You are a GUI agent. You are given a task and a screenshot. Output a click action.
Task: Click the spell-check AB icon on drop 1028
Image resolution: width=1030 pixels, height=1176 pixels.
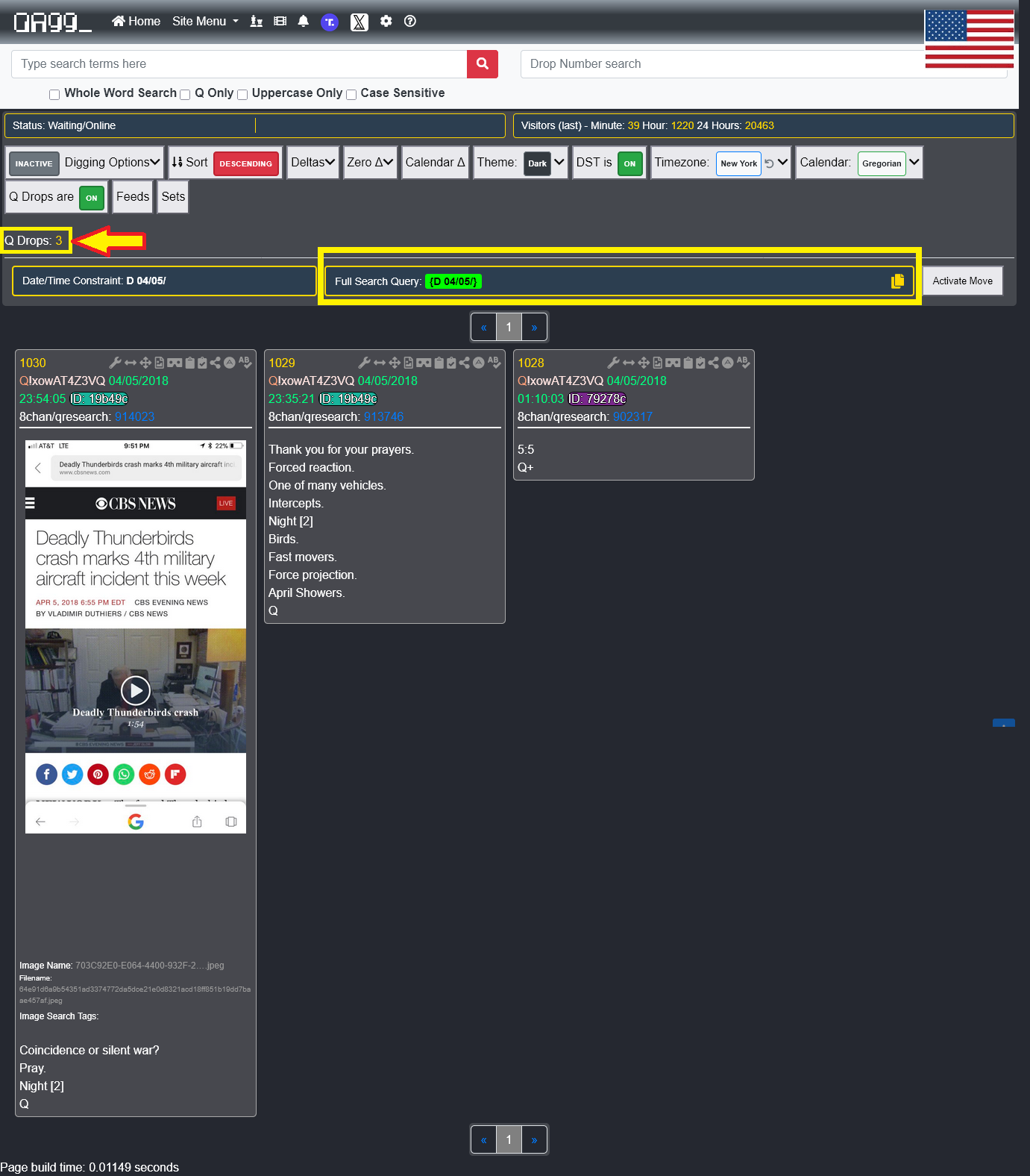coord(742,362)
